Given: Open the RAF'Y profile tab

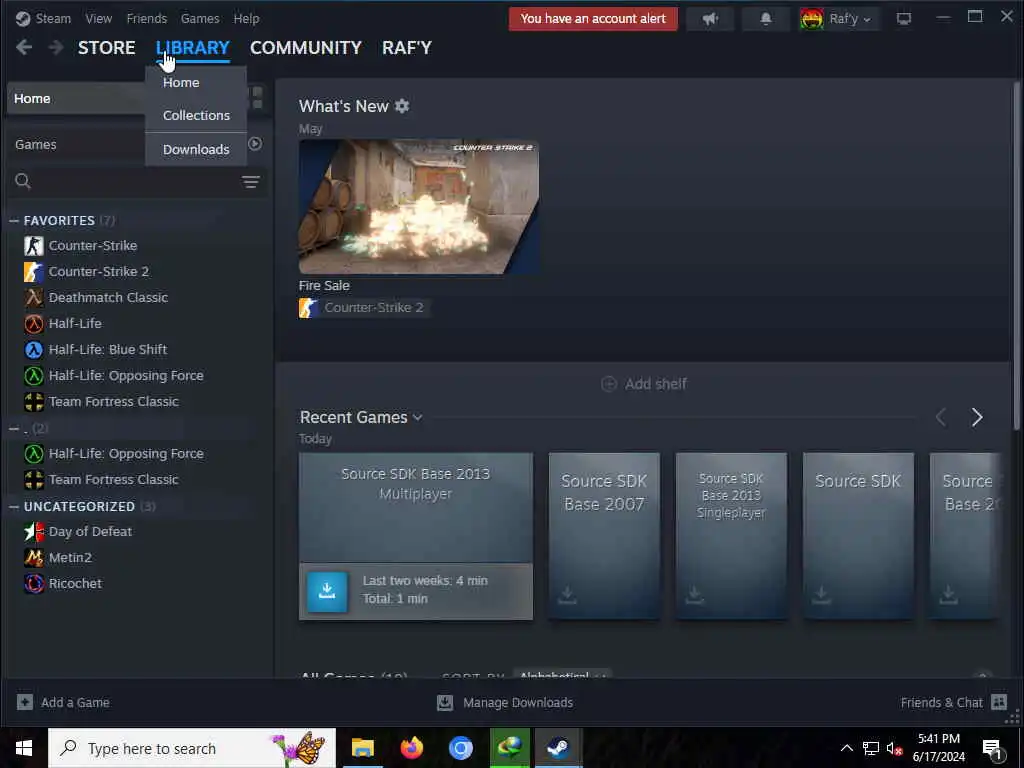Looking at the screenshot, I should pos(407,48).
